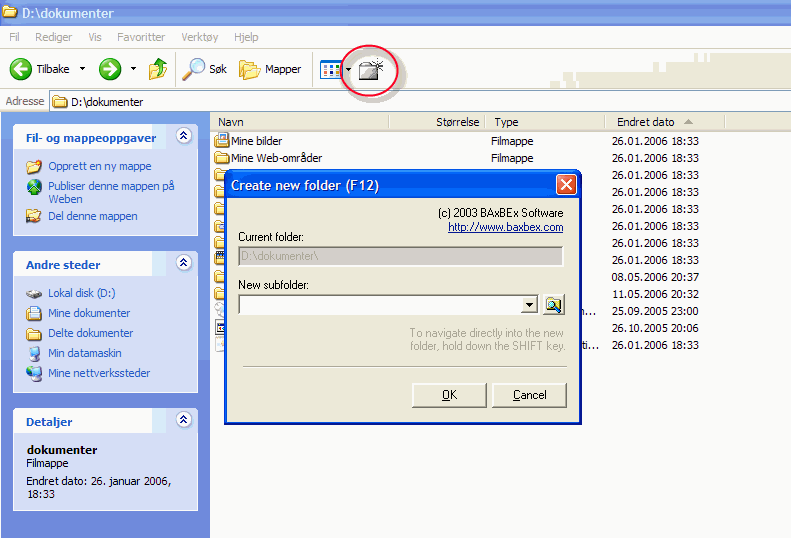This screenshot has width=791, height=538.
Task: Sort by the Type column header
Action: [x=545, y=122]
